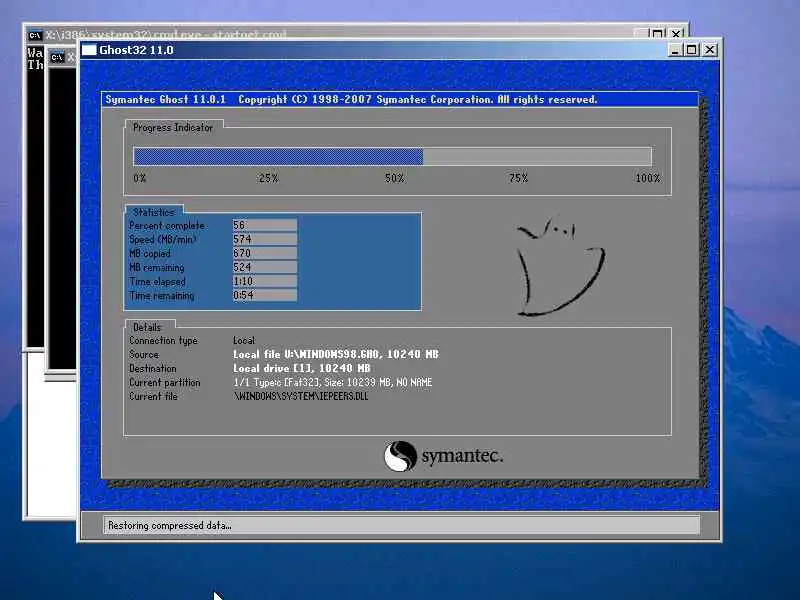Click the blue progress indicator bar
800x600 pixels.
pos(278,156)
